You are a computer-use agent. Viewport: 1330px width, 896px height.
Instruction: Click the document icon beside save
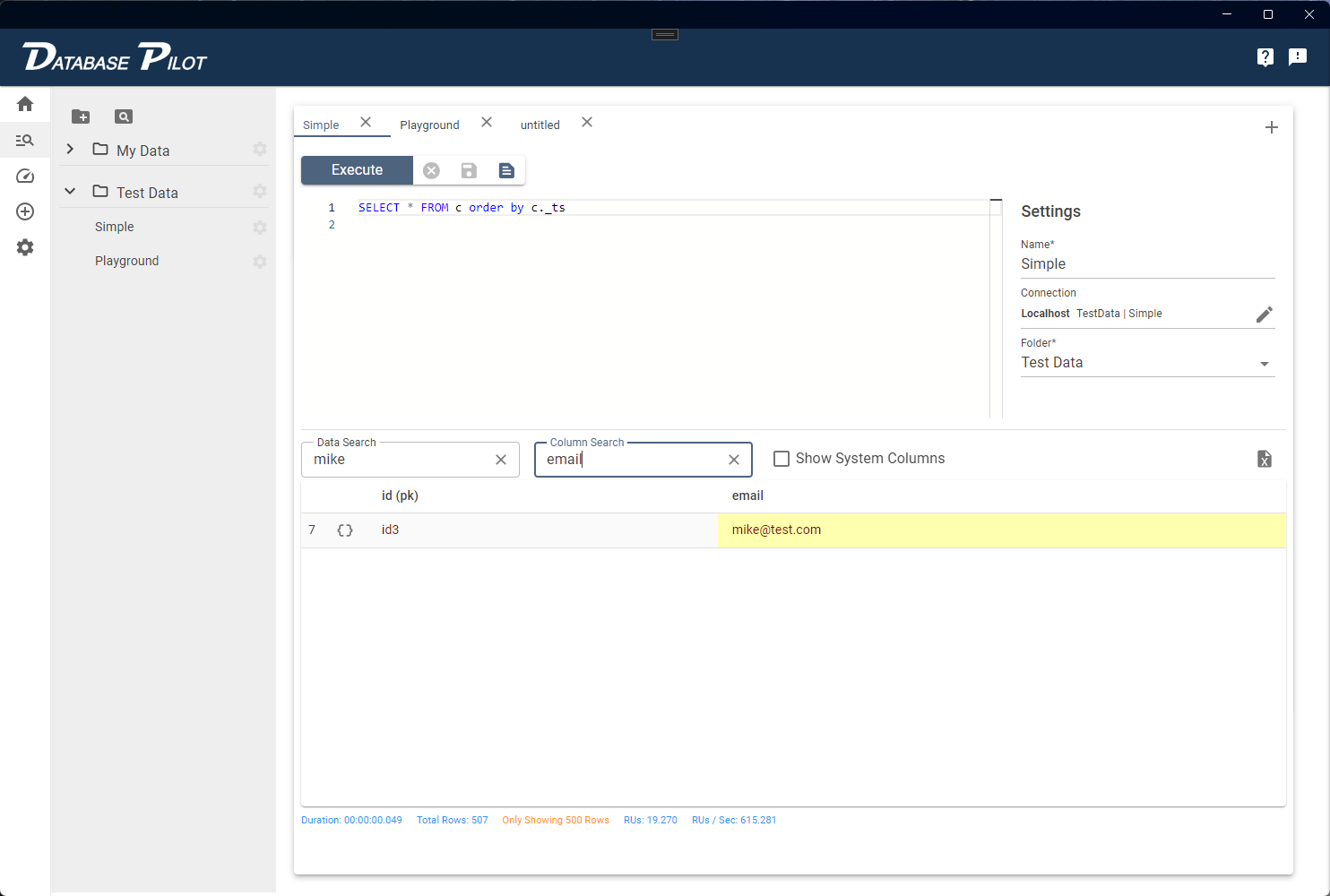tap(506, 170)
